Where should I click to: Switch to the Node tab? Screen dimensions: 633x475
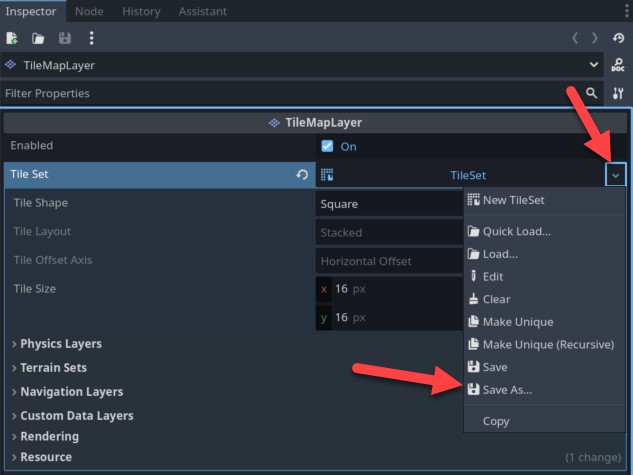pyautogui.click(x=89, y=11)
